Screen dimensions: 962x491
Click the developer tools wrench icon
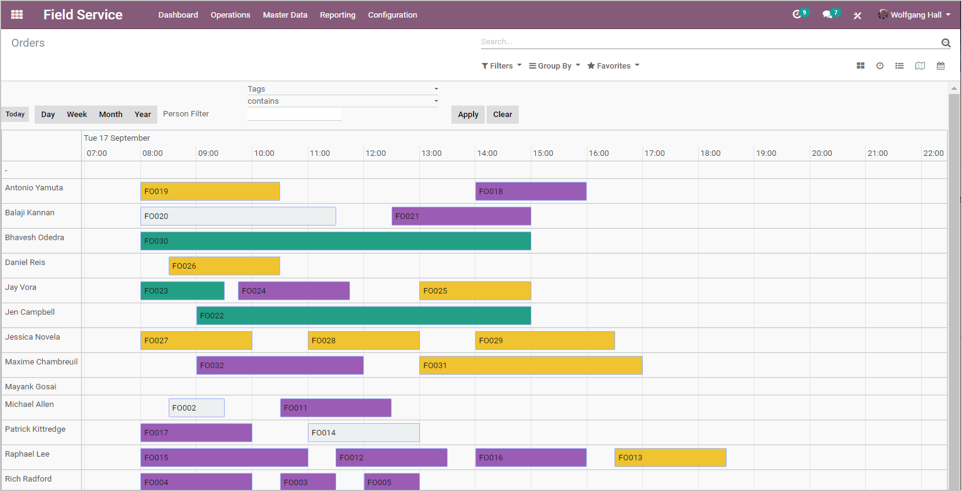point(857,15)
